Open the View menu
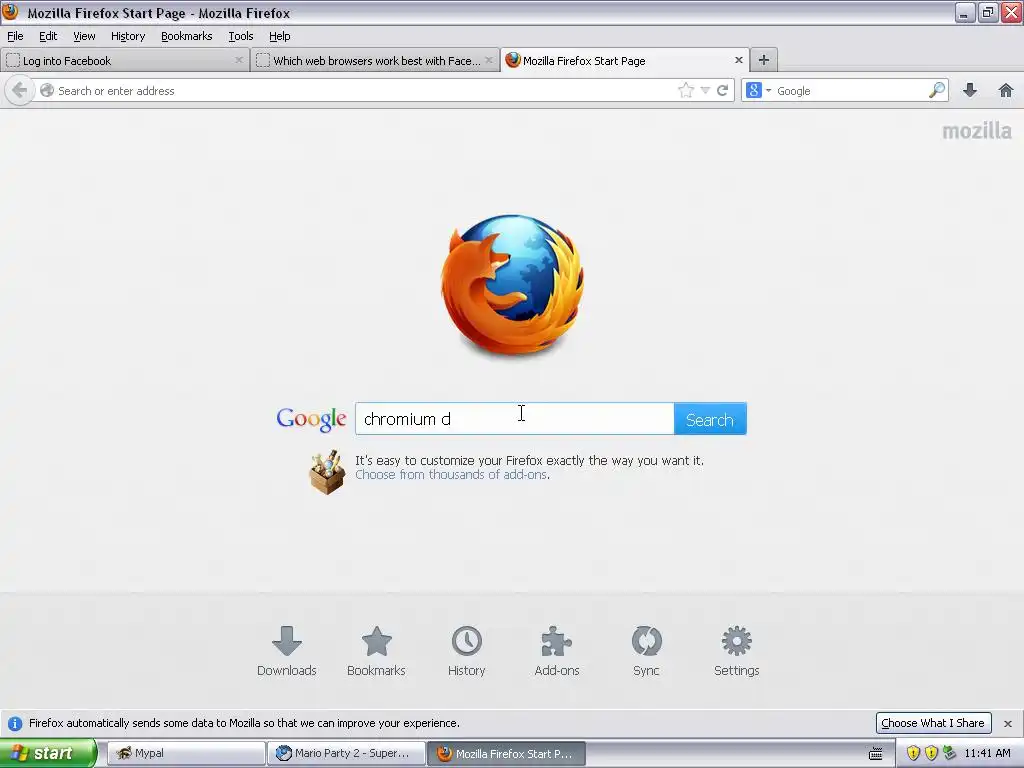The height and width of the screenshot is (768, 1024). (x=84, y=36)
